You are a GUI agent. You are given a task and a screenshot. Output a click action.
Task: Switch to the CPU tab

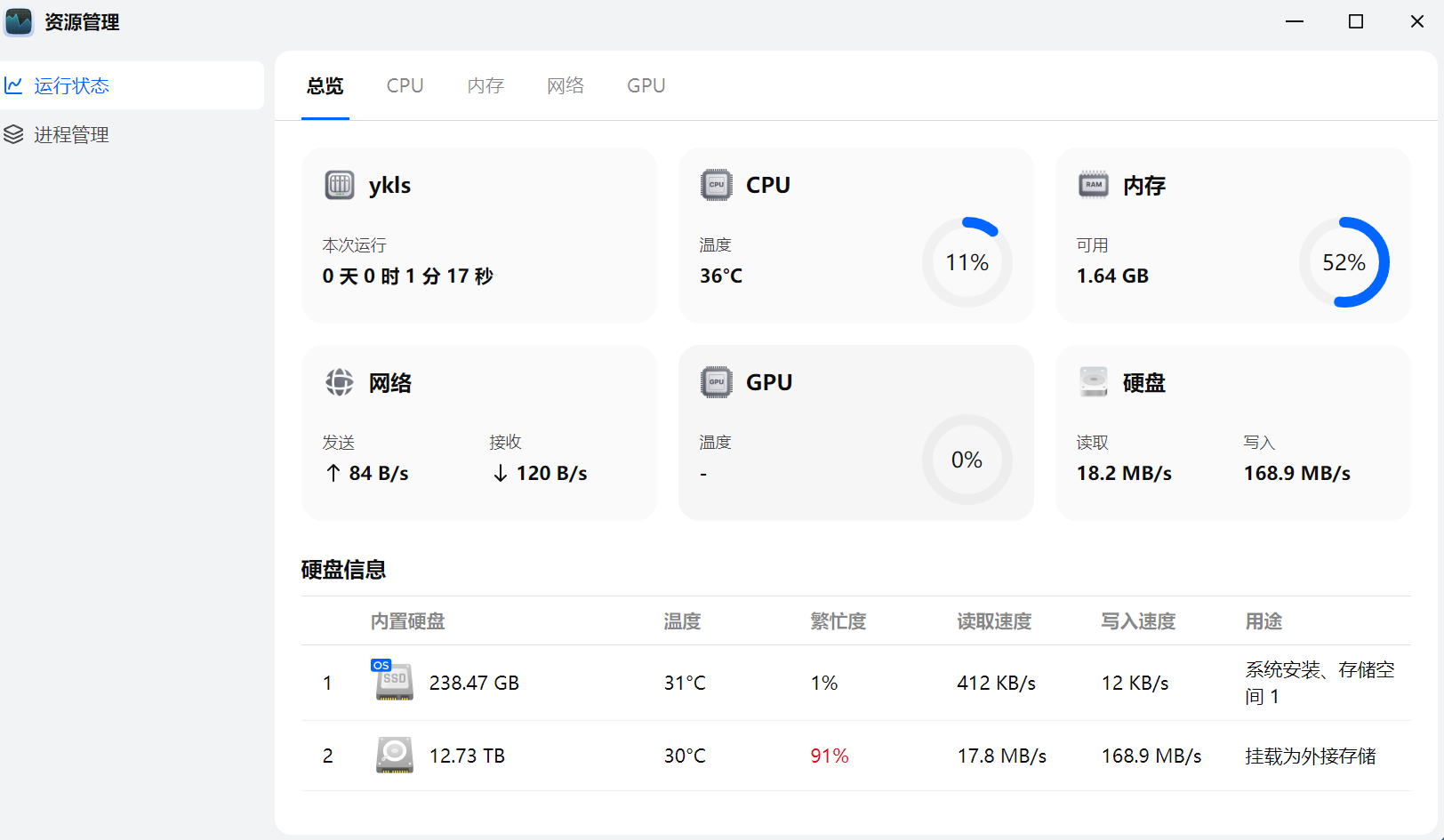coord(405,85)
